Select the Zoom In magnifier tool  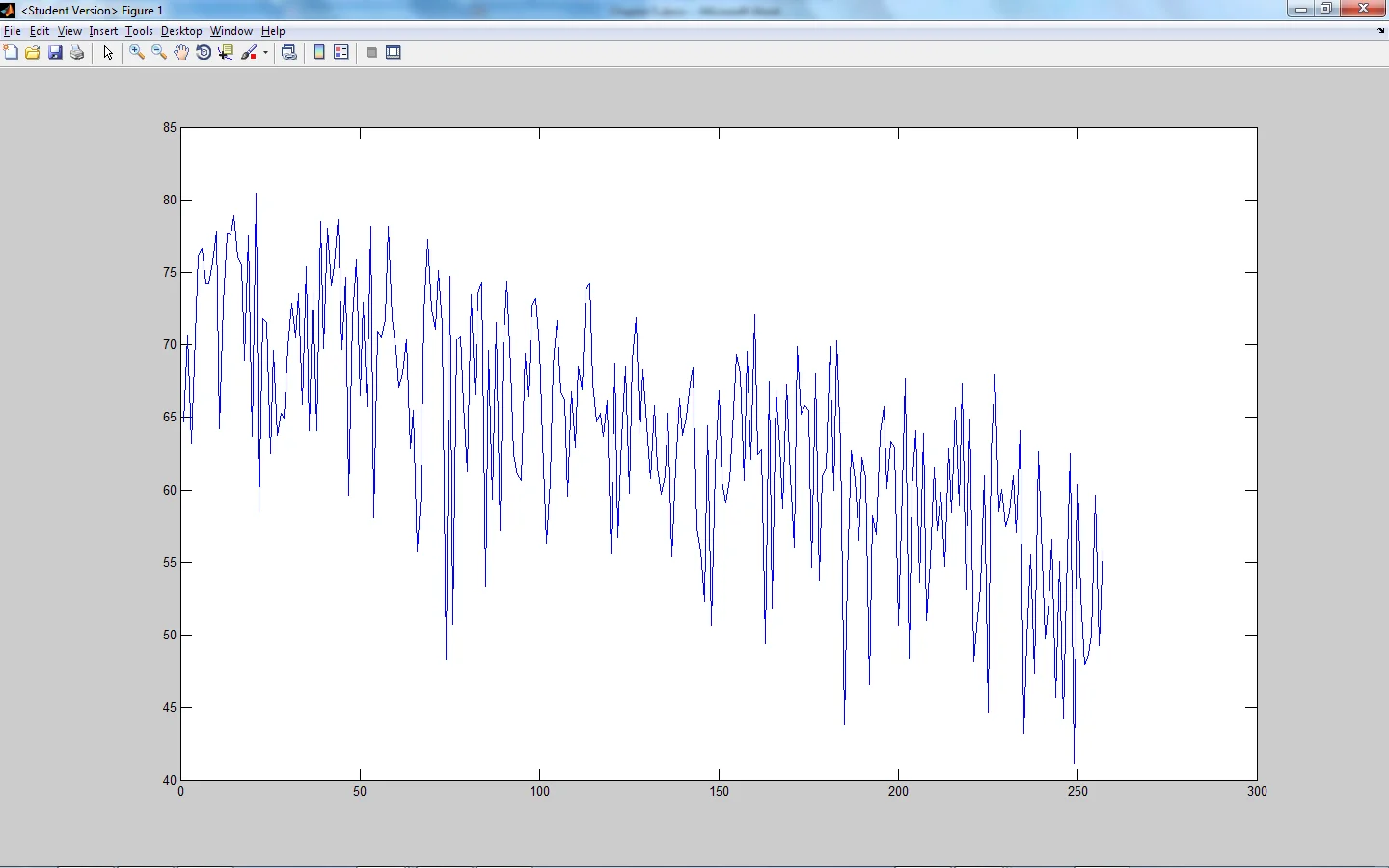137,53
